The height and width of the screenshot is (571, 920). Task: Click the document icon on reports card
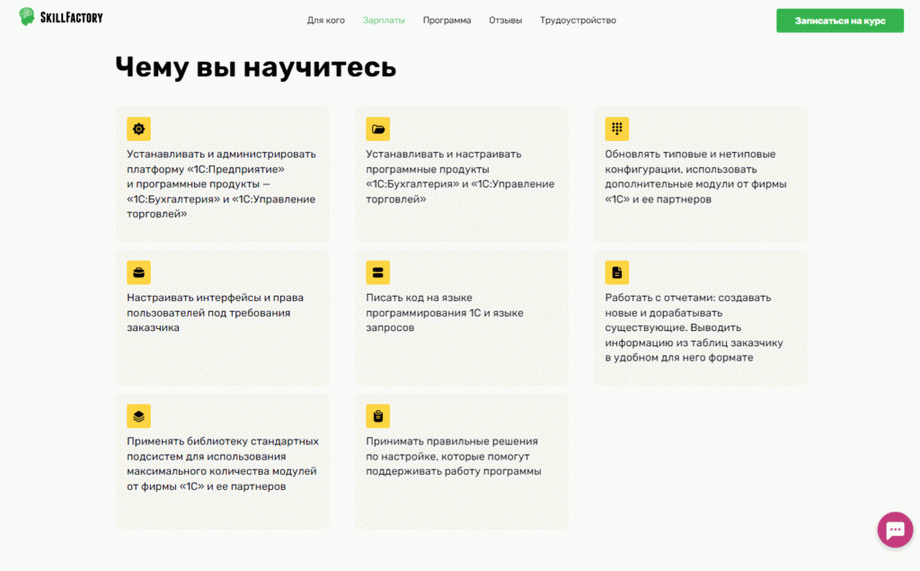pyautogui.click(x=617, y=272)
